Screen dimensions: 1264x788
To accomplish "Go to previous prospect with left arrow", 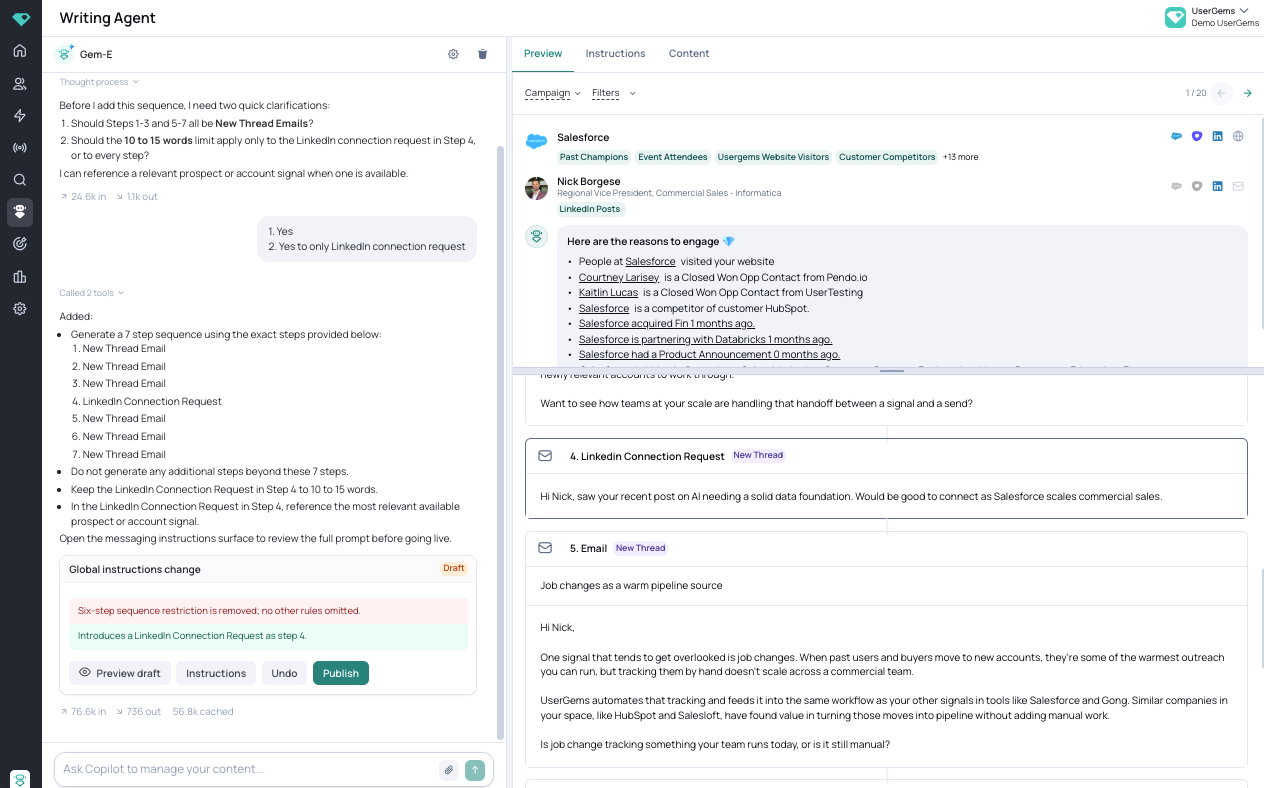I will [x=1221, y=93].
